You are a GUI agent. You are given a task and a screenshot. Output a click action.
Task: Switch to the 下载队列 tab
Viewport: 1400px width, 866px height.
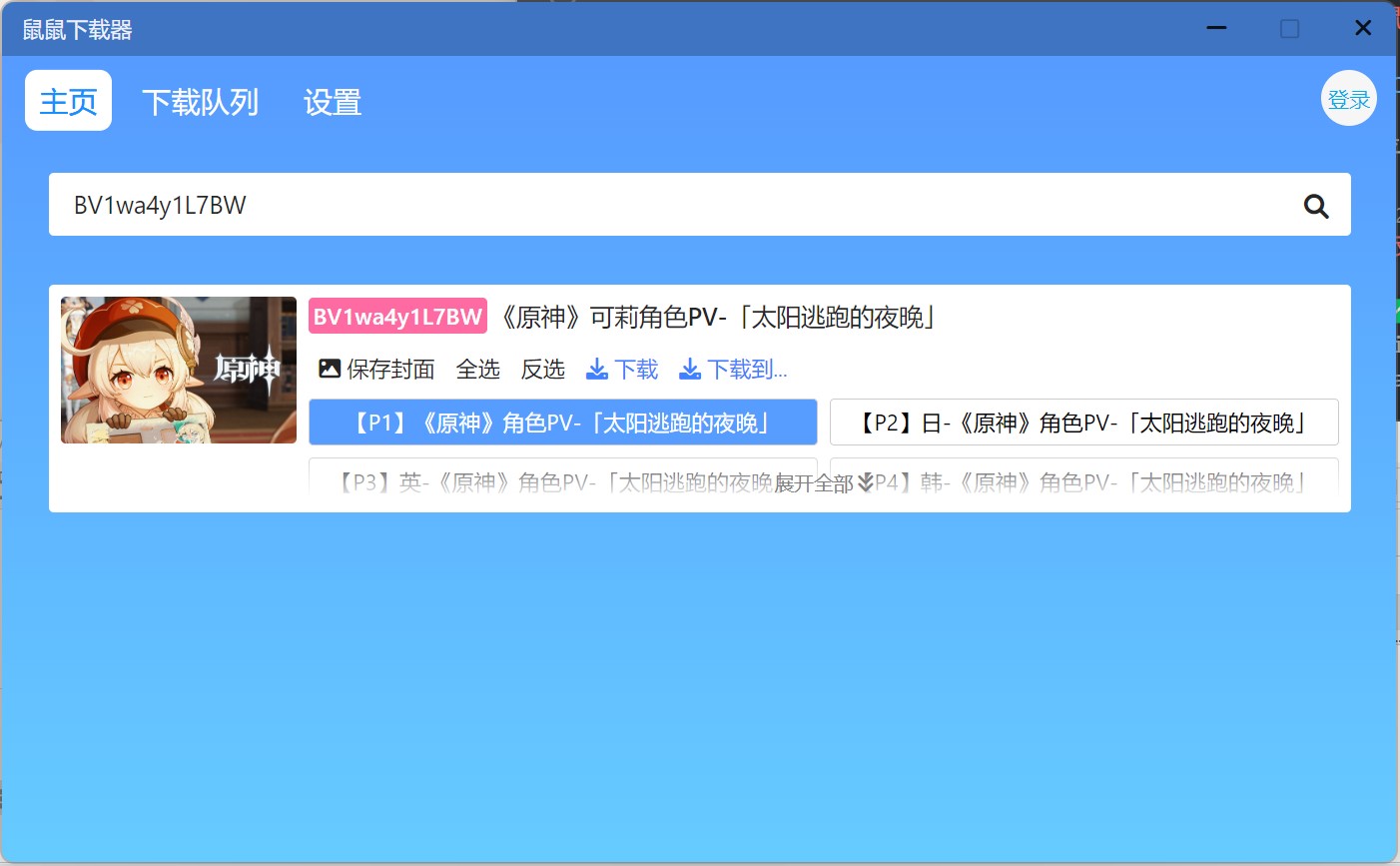pyautogui.click(x=200, y=102)
